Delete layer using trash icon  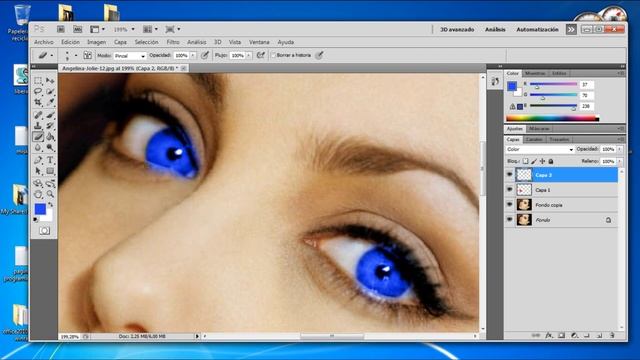612,335
